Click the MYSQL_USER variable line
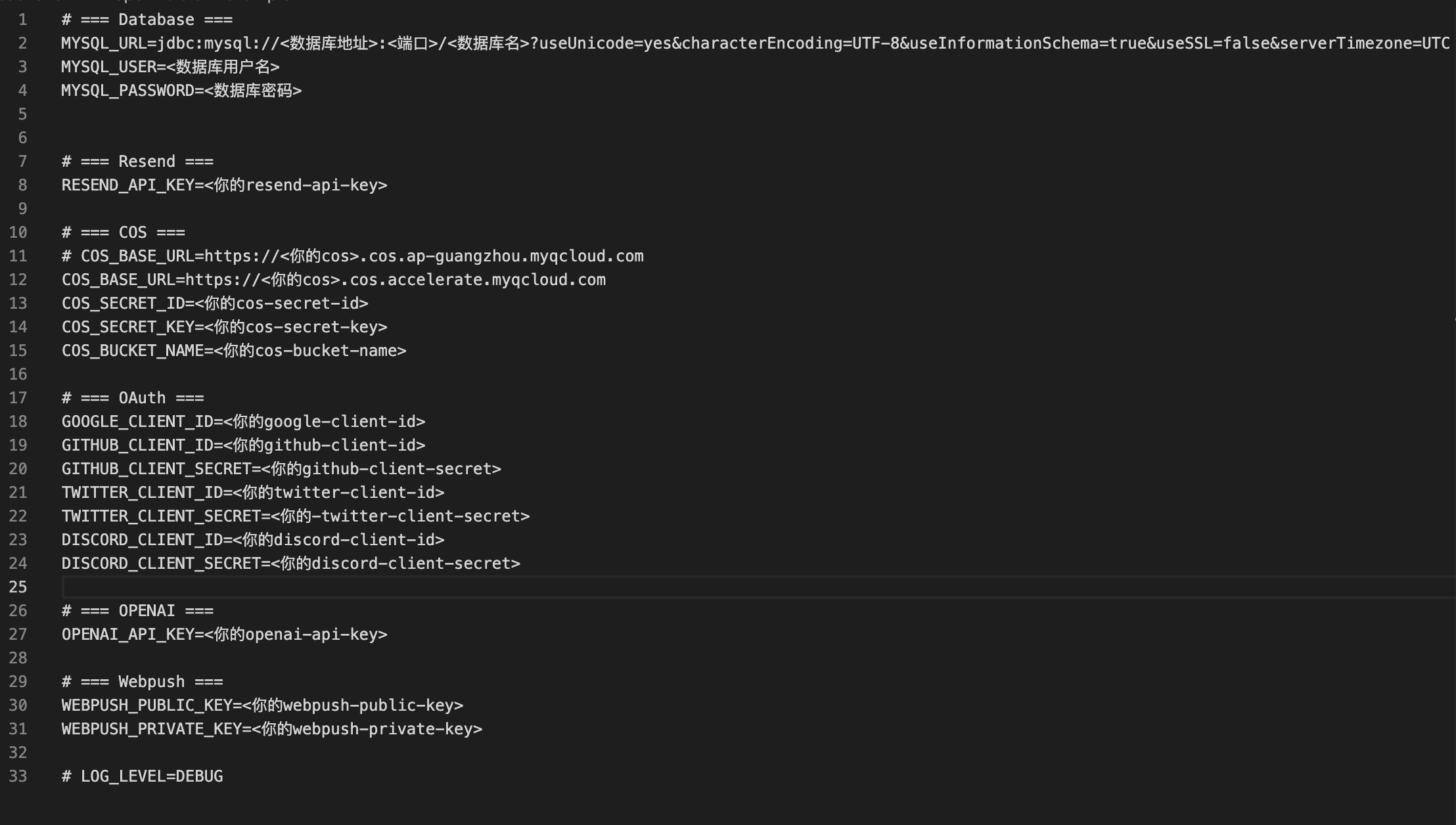This screenshot has height=825, width=1456. coord(171,67)
